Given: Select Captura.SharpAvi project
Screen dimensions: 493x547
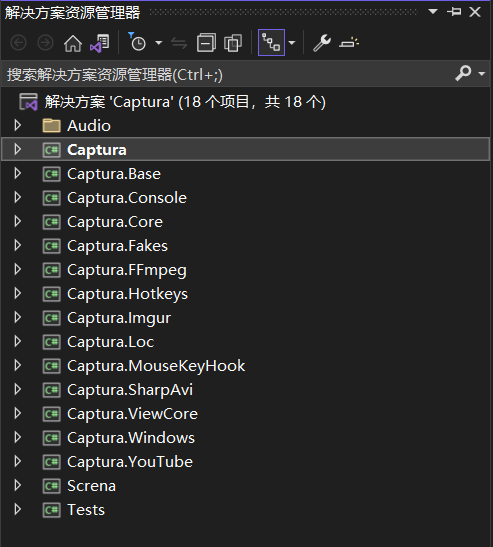Looking at the screenshot, I should 130,390.
